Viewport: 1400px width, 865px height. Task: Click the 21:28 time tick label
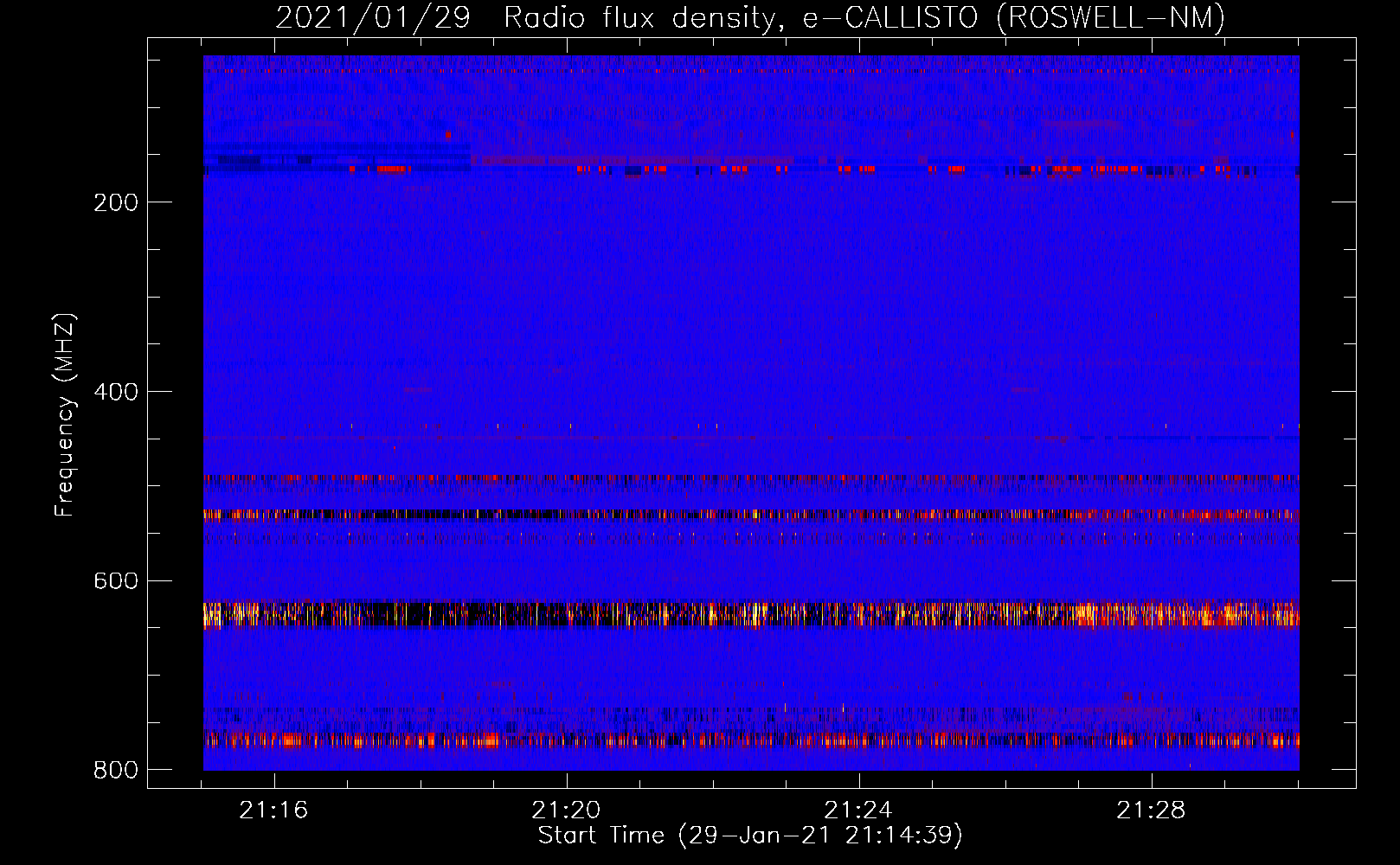click(x=1151, y=811)
